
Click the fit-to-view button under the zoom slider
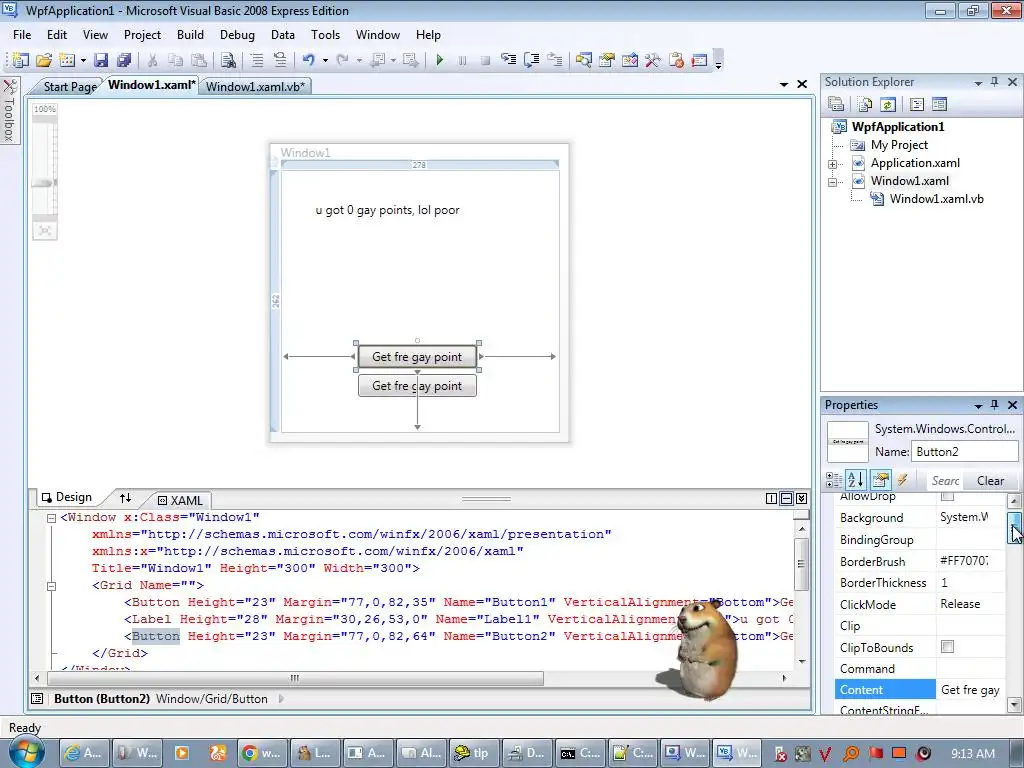[x=44, y=231]
